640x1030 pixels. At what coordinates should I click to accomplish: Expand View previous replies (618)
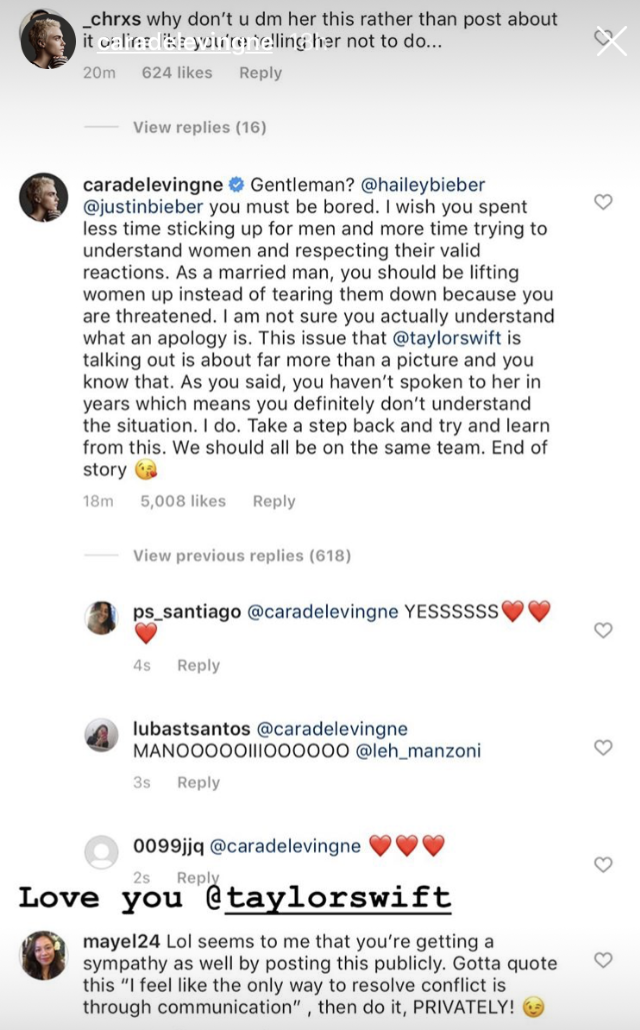pos(241,555)
